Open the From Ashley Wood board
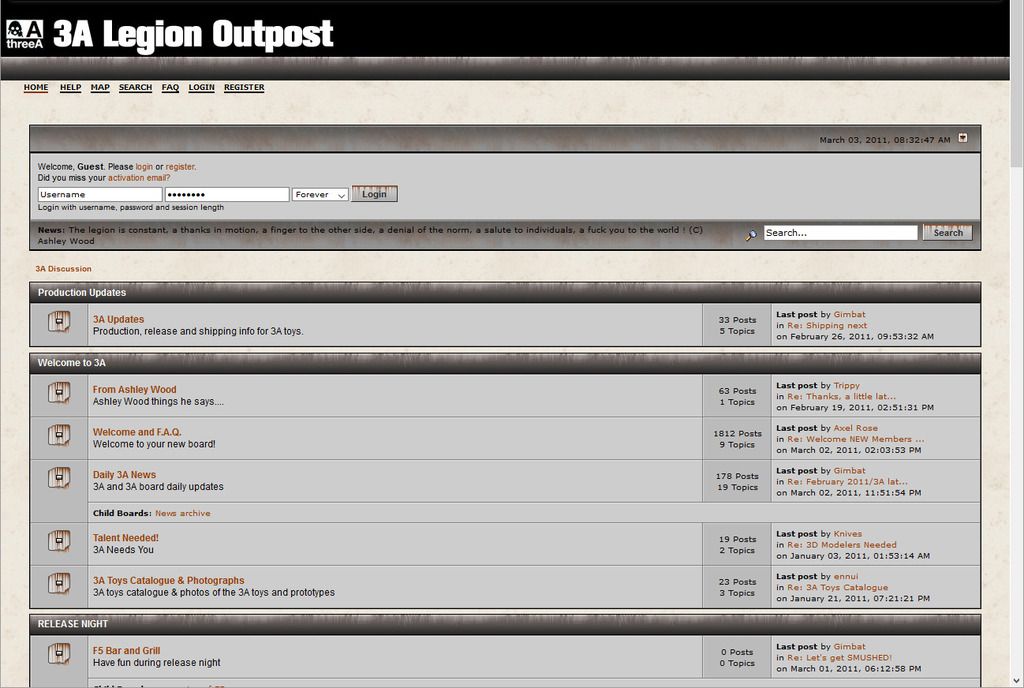 coord(135,390)
